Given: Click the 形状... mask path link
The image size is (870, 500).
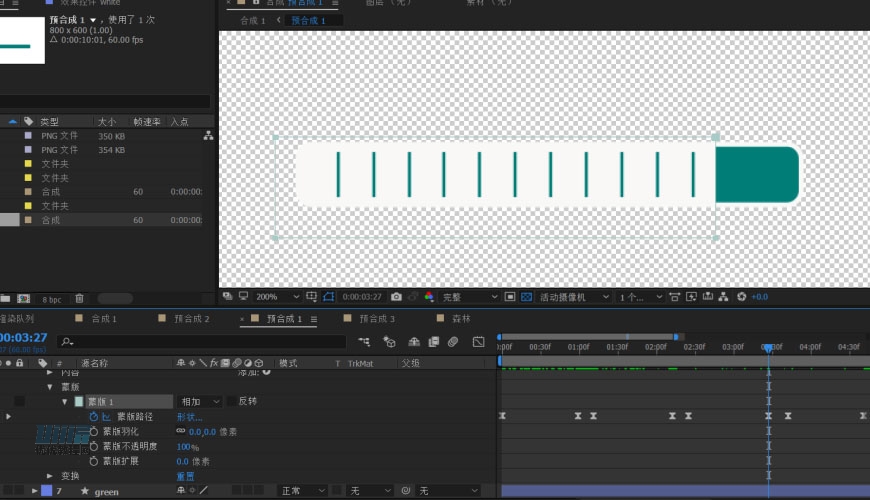Looking at the screenshot, I should 189,416.
